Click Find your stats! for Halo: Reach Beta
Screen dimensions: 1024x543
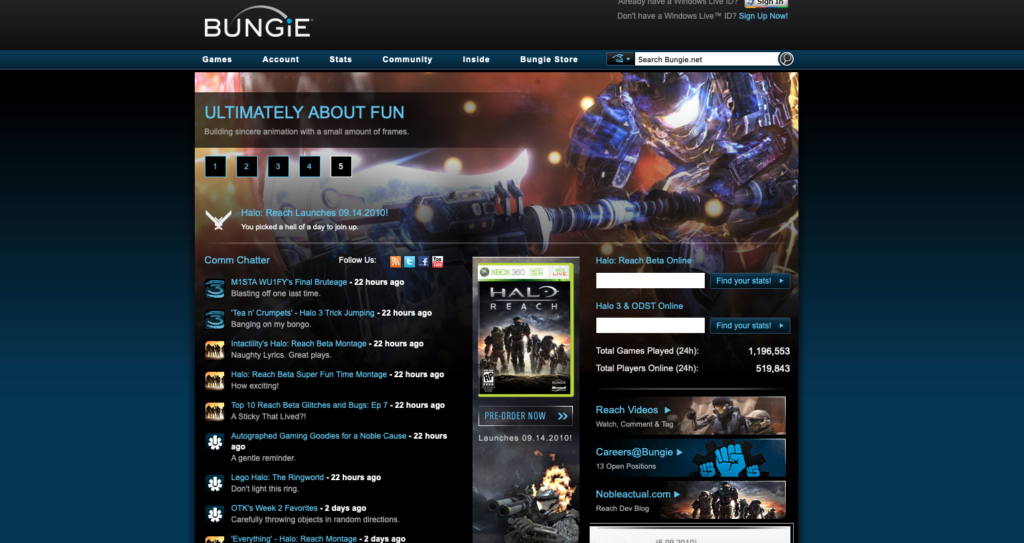pyautogui.click(x=750, y=281)
